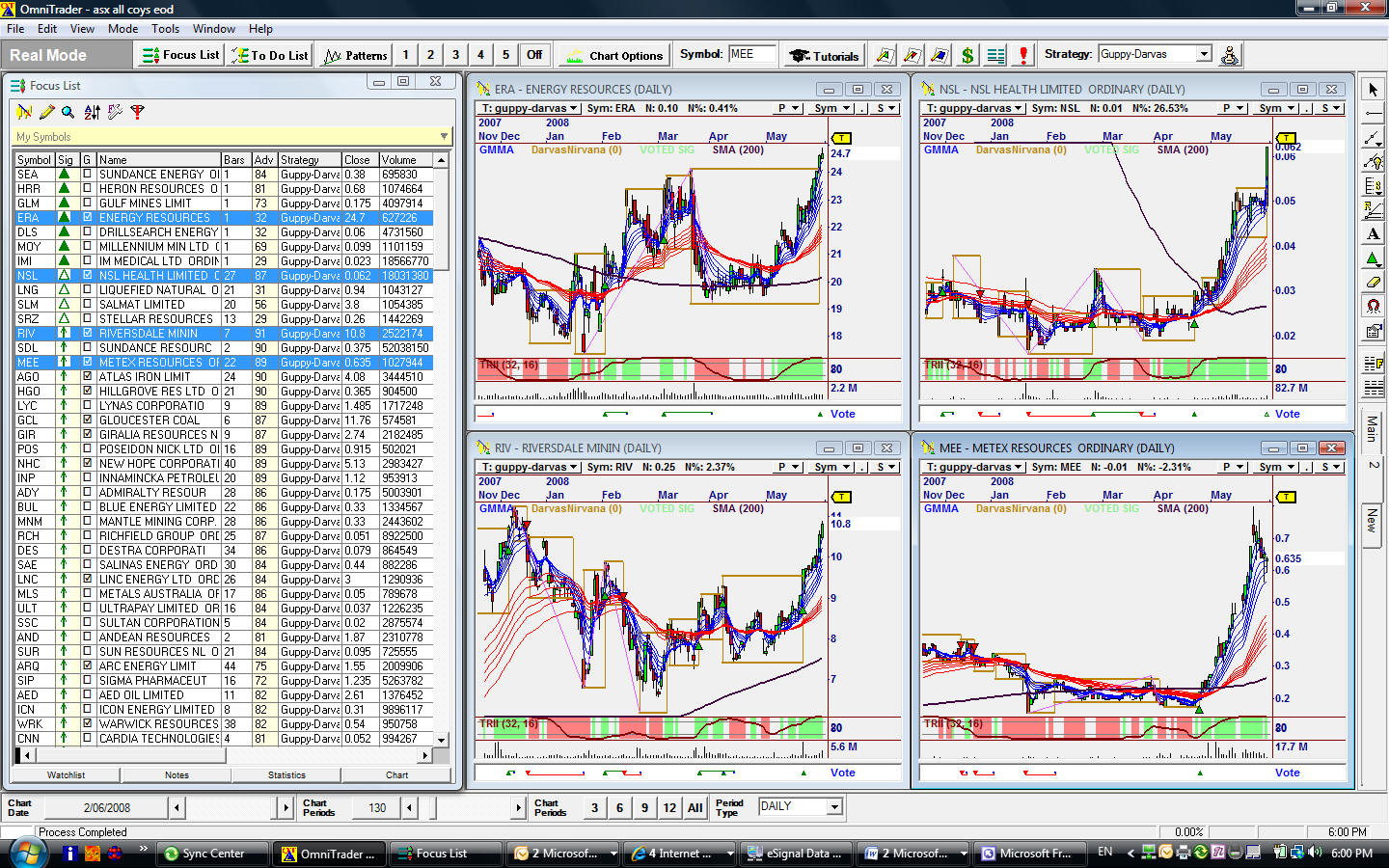The image size is (1389, 868).
Task: Toggle checkbox for ARC ENERGY LIMIT row
Action: (88, 666)
